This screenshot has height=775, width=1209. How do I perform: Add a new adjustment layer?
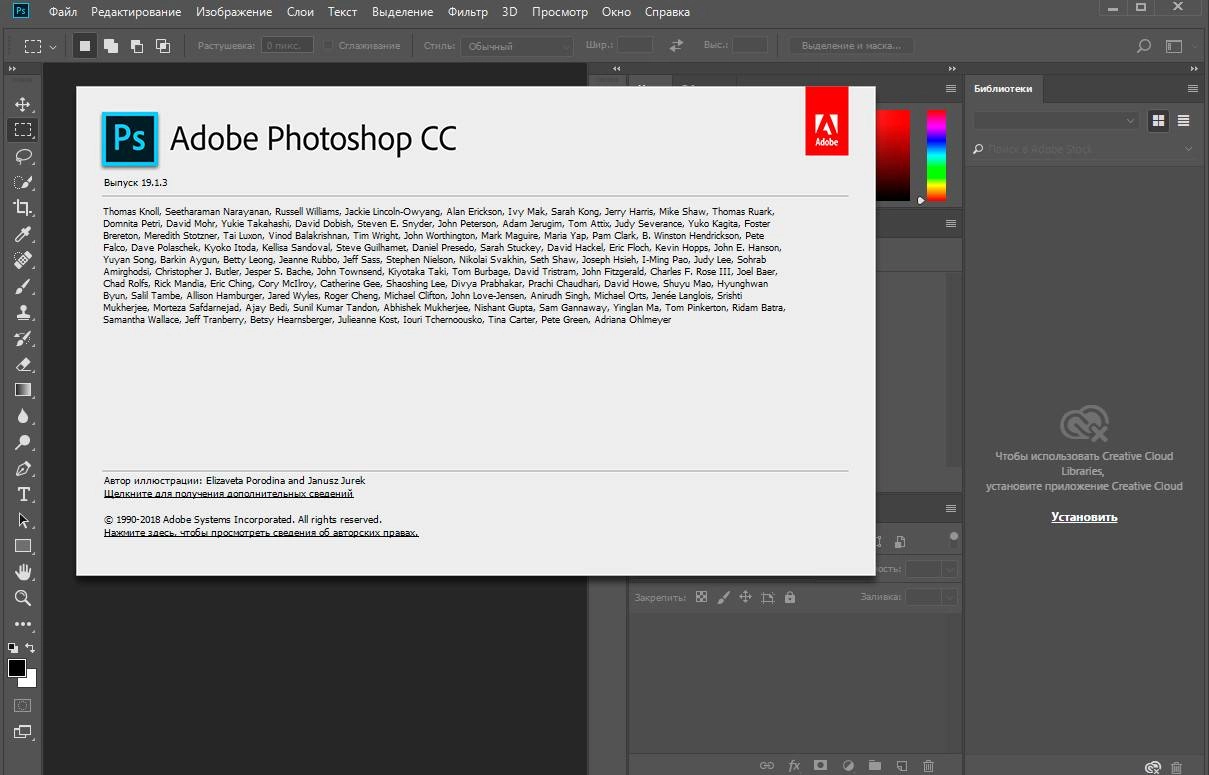847,766
